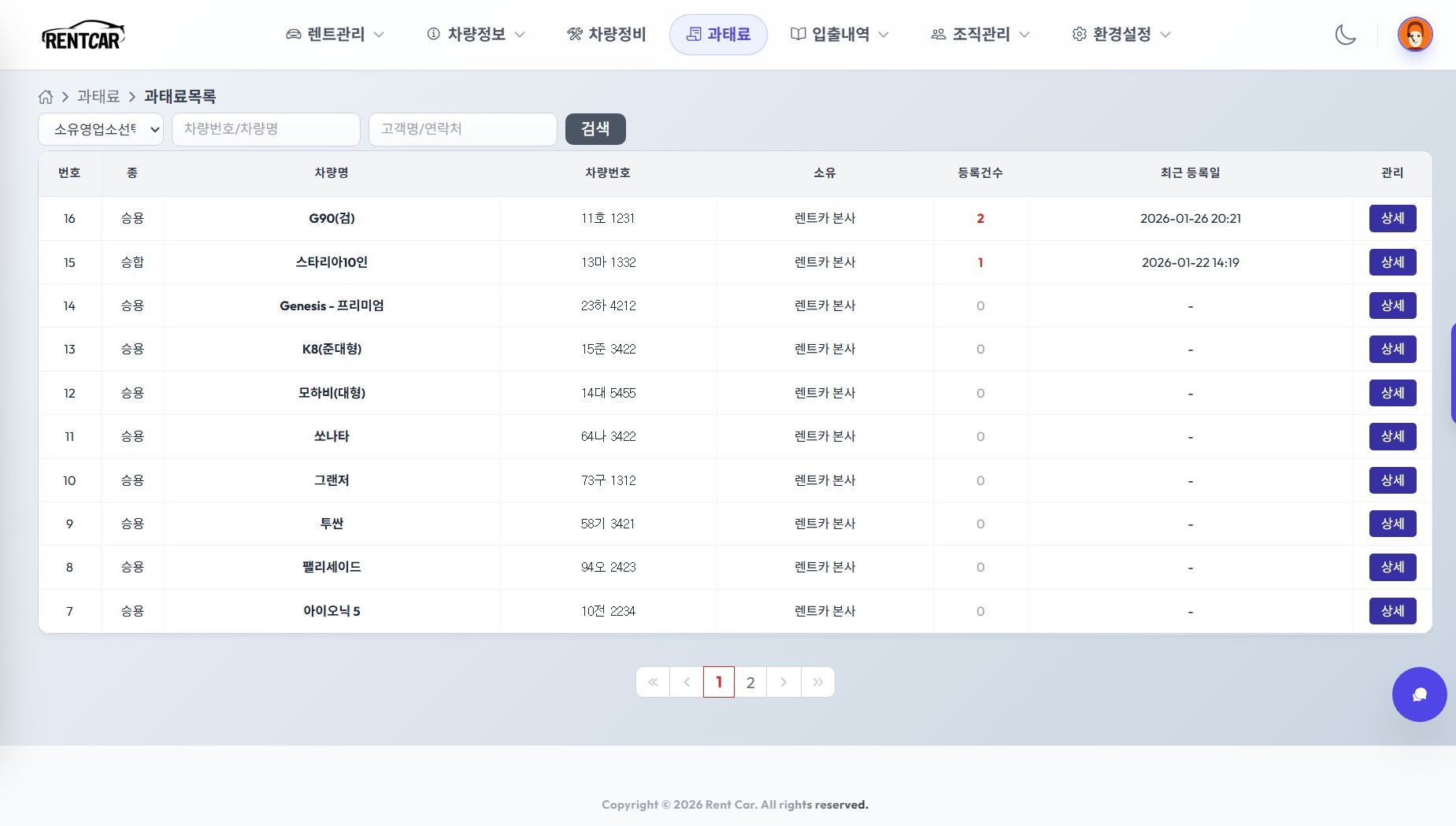The width and height of the screenshot is (1456, 826).
Task: Click the RENTCAR logo
Action: pos(83,35)
